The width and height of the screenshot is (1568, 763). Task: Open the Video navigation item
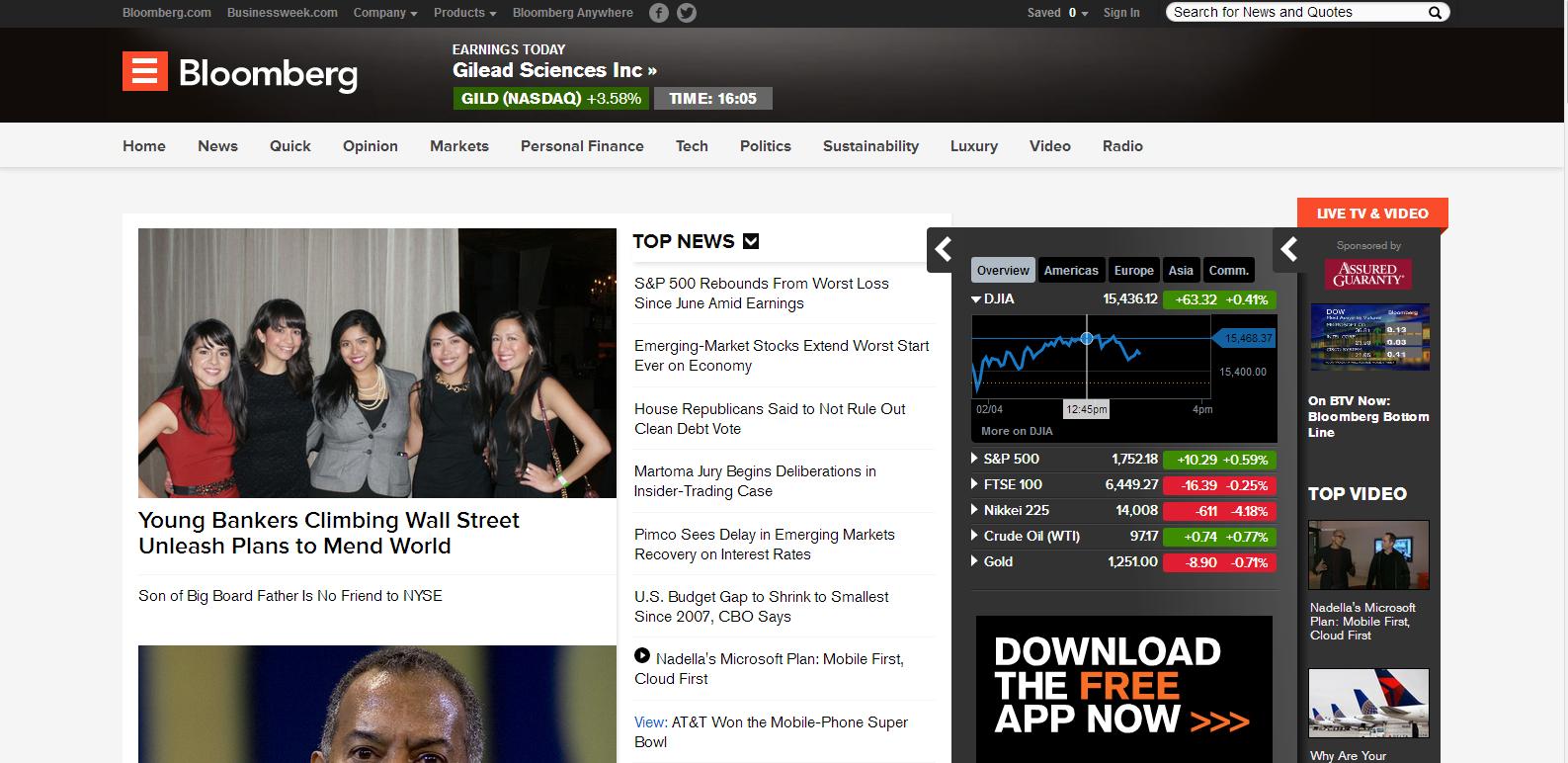[x=1050, y=146]
